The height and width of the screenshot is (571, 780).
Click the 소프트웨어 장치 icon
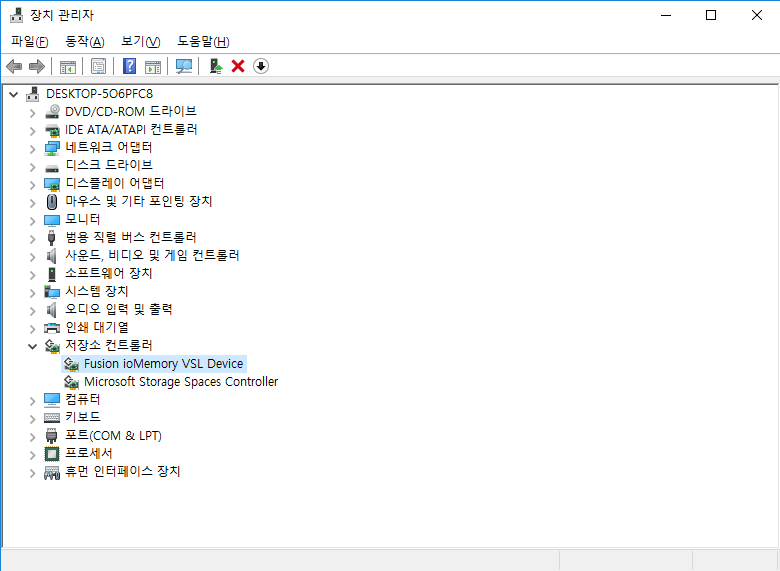(52, 274)
